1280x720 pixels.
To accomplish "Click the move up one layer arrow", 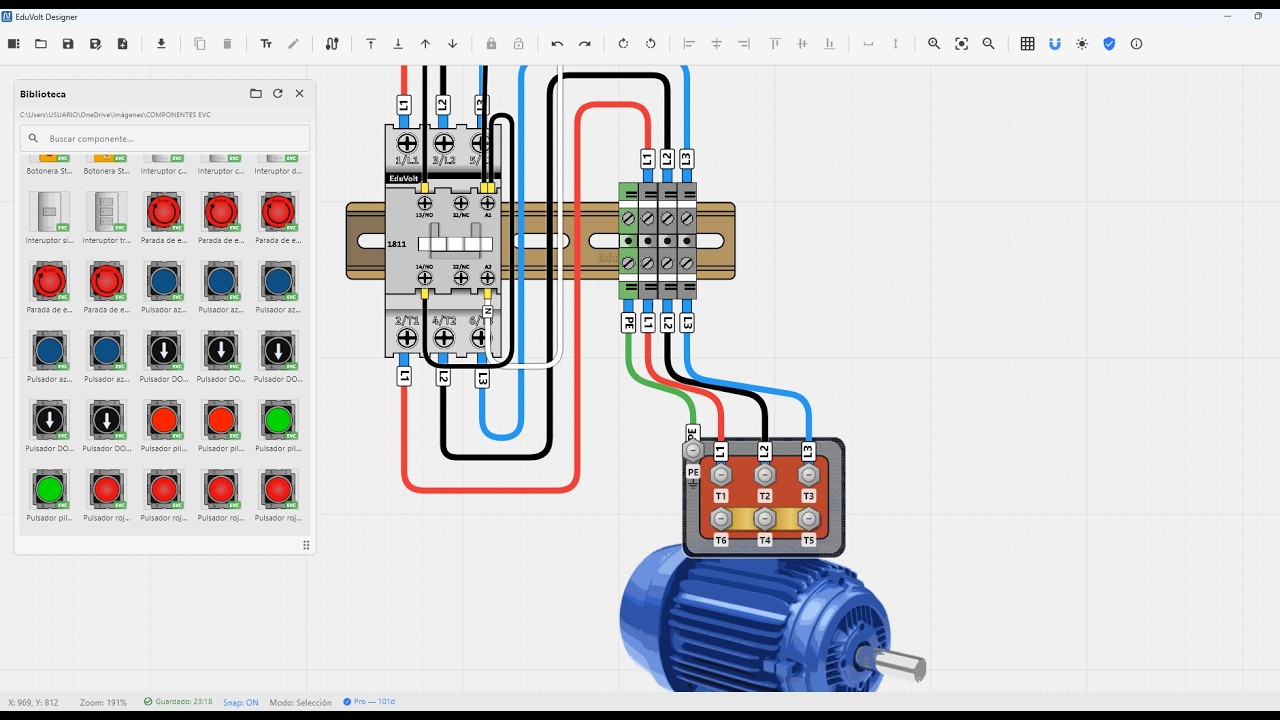I will (x=425, y=44).
